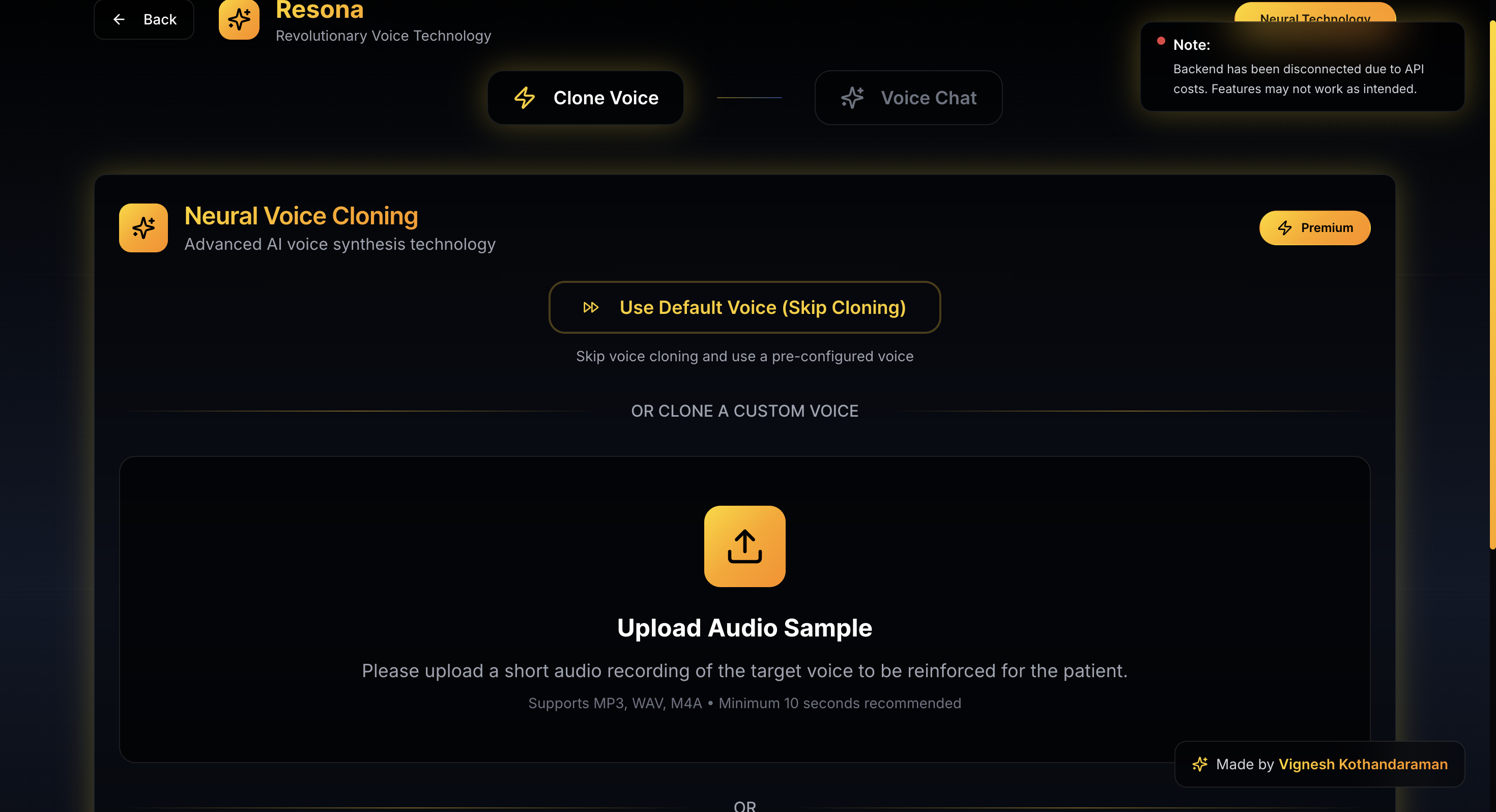Click the lightning icon in Premium badge
This screenshot has height=812, width=1496.
[x=1285, y=228]
